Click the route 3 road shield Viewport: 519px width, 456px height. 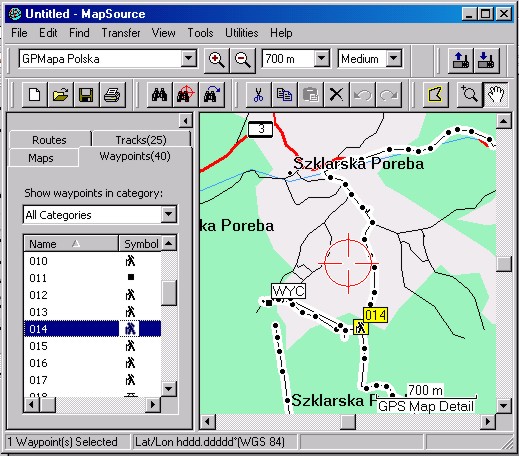tap(261, 129)
